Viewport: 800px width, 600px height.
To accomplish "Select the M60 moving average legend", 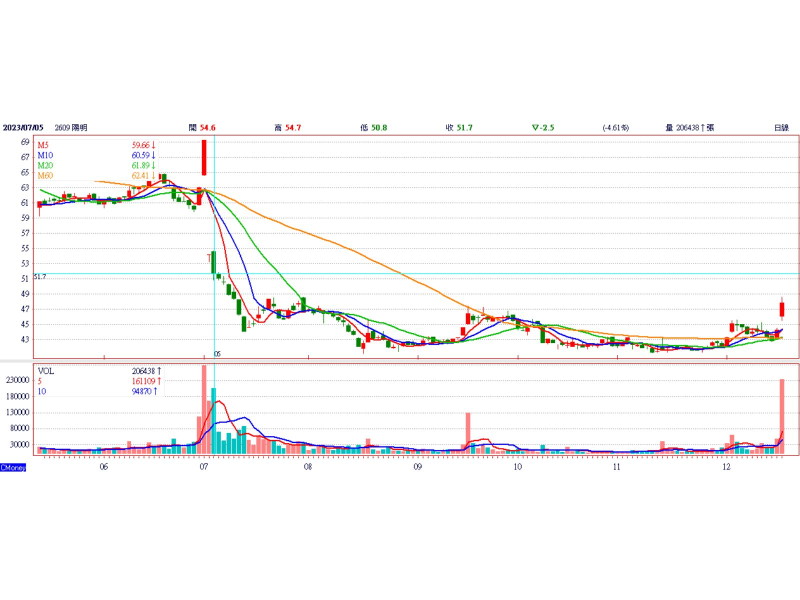I will coord(45,175).
